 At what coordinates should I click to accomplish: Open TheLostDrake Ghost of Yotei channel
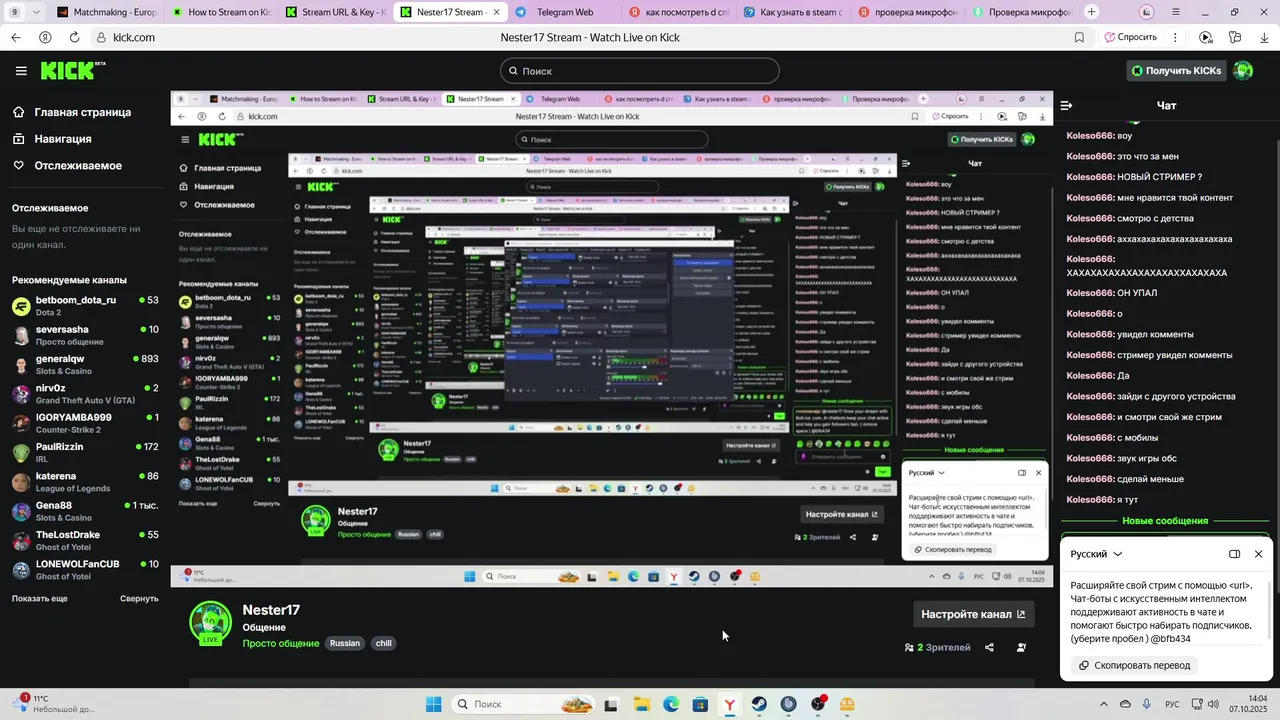point(85,541)
